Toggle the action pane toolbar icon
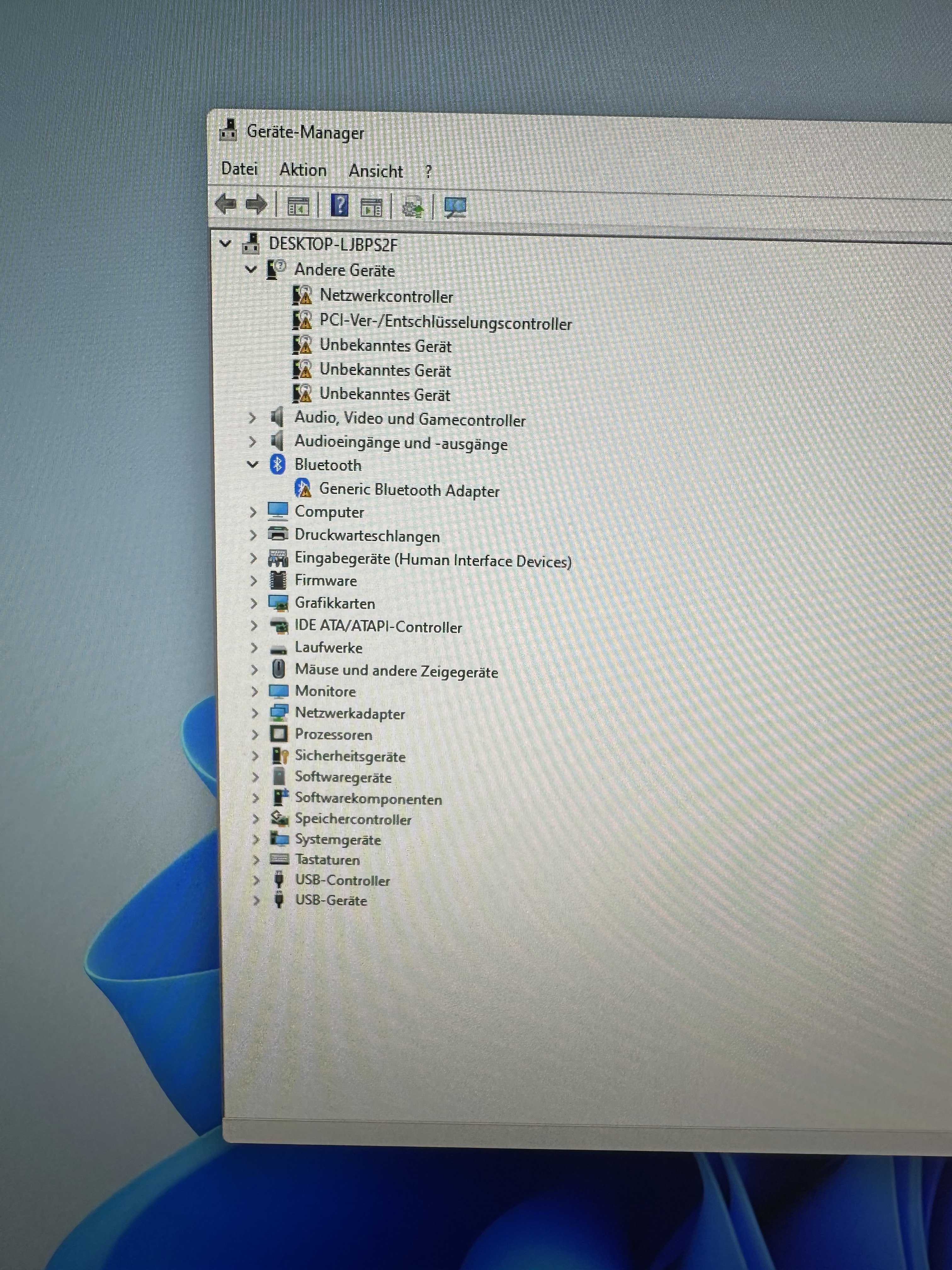Viewport: 952px width, 1270px height. (371, 207)
